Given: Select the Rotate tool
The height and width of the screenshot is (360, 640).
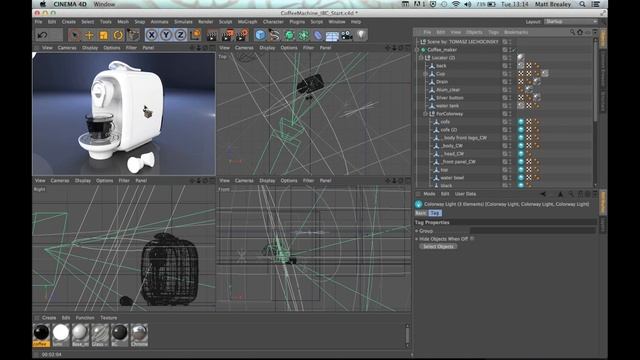Looking at the screenshot, I should point(118,36).
